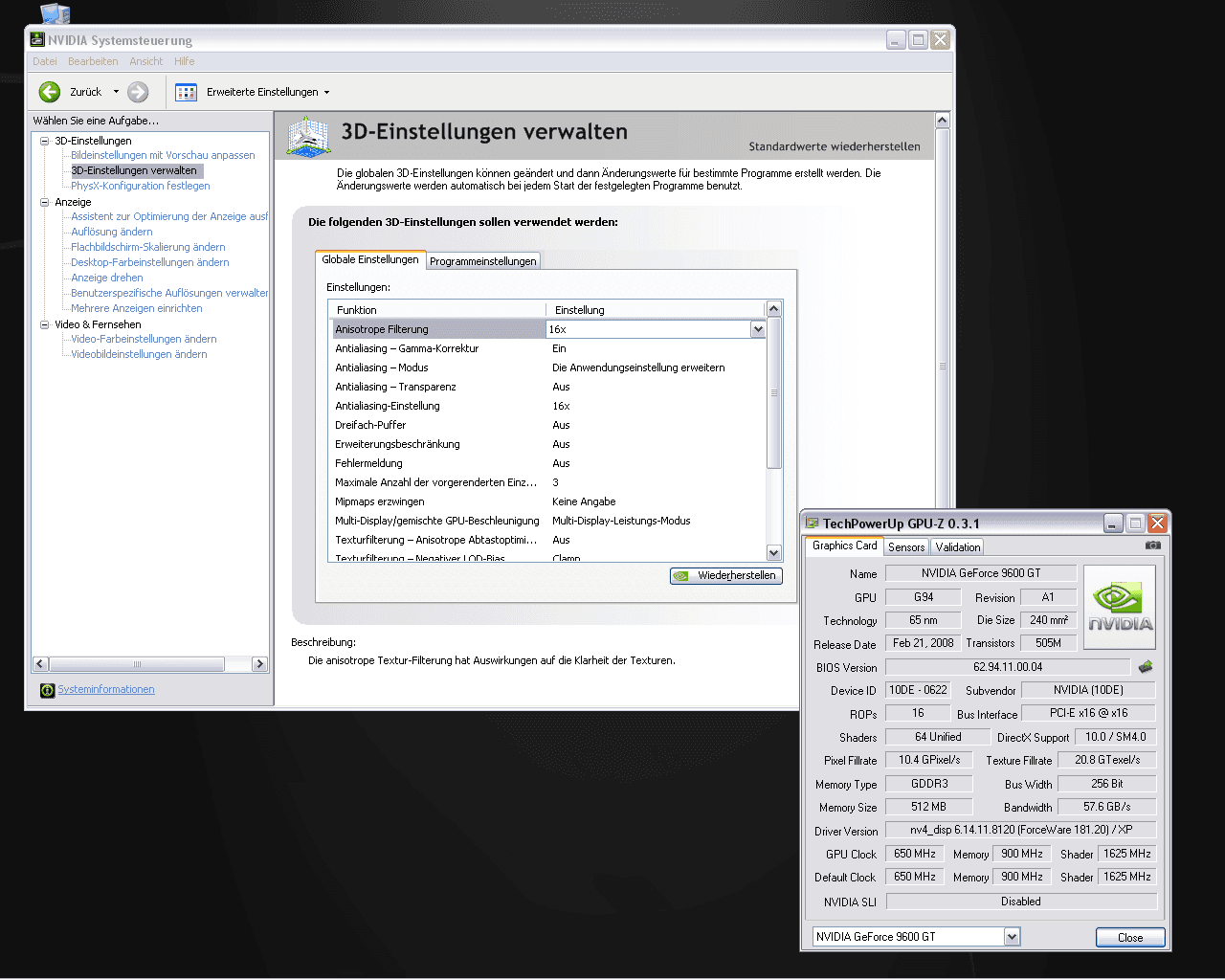Switch to the Sensors tab in GPU-Z

[906, 547]
